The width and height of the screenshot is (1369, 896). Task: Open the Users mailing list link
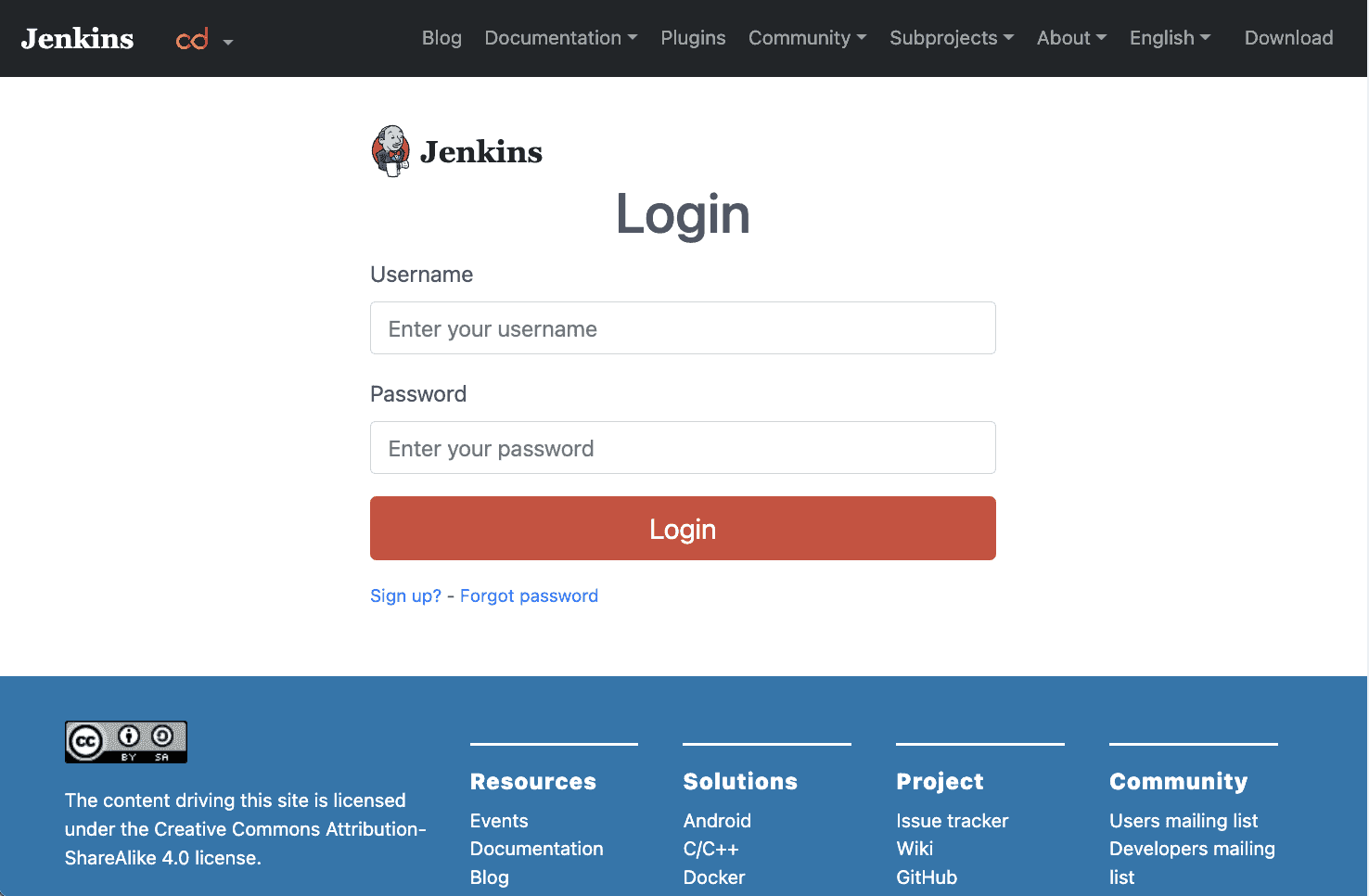1183,821
